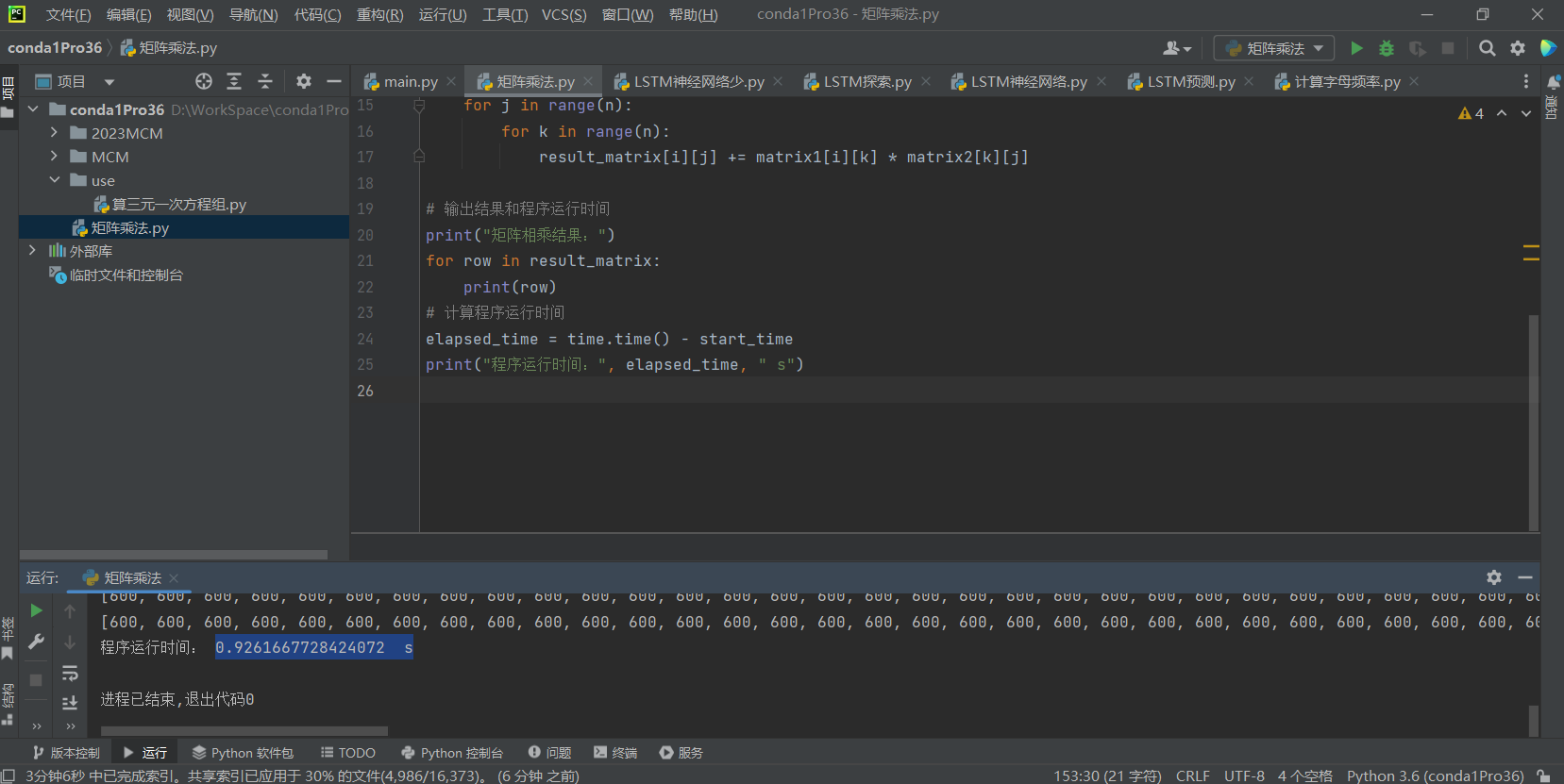Image resolution: width=1564 pixels, height=784 pixels.
Task: Open the 矩阵乘法 run configuration dropdown
Action: (x=1274, y=48)
